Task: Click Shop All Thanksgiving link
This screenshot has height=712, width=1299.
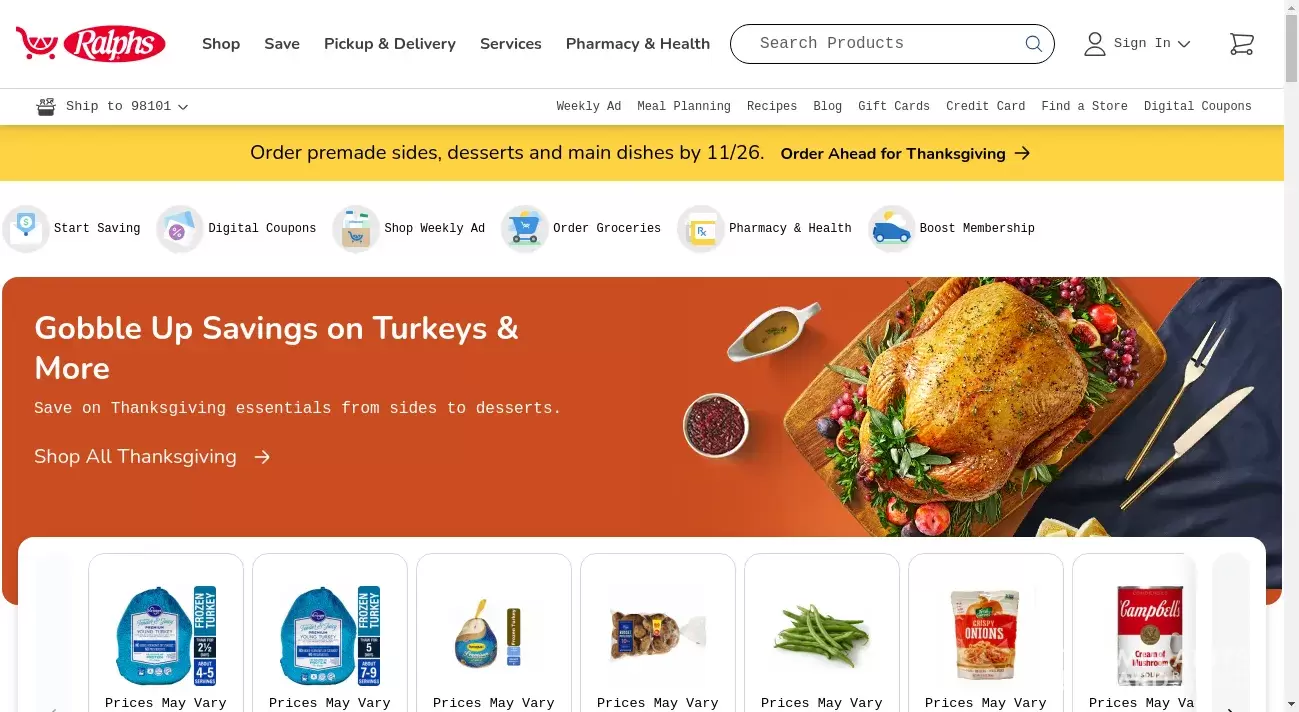Action: point(152,457)
